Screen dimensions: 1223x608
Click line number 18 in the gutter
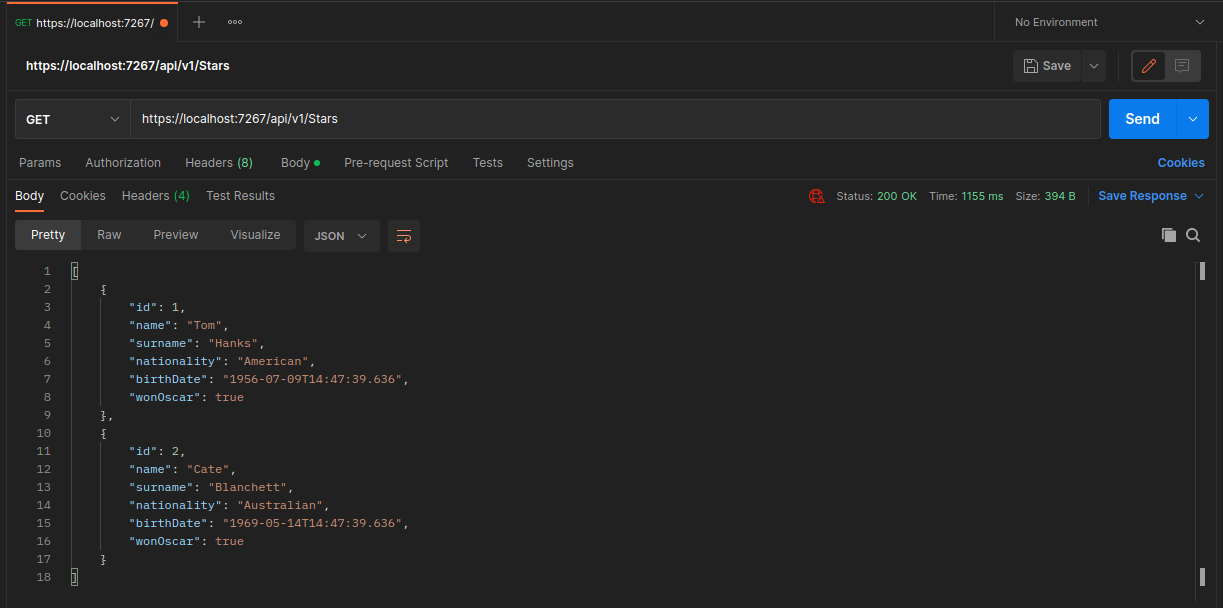point(42,577)
